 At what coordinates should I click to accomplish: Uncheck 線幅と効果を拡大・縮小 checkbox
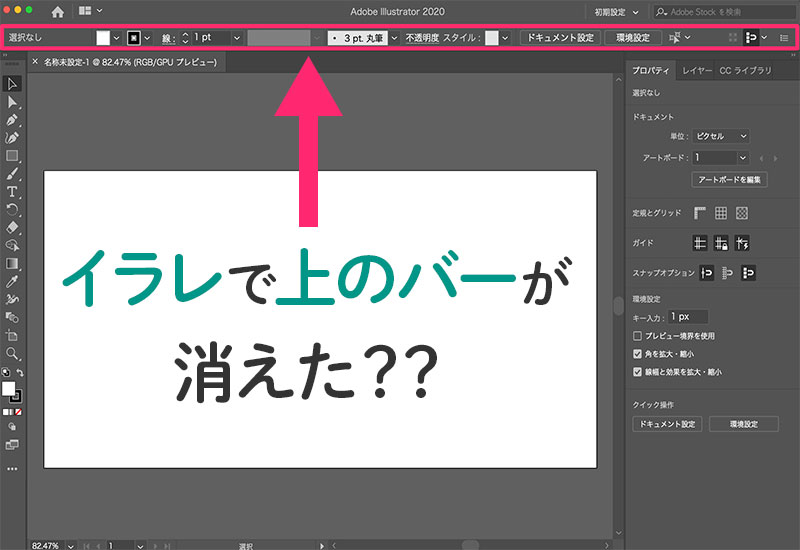637,372
